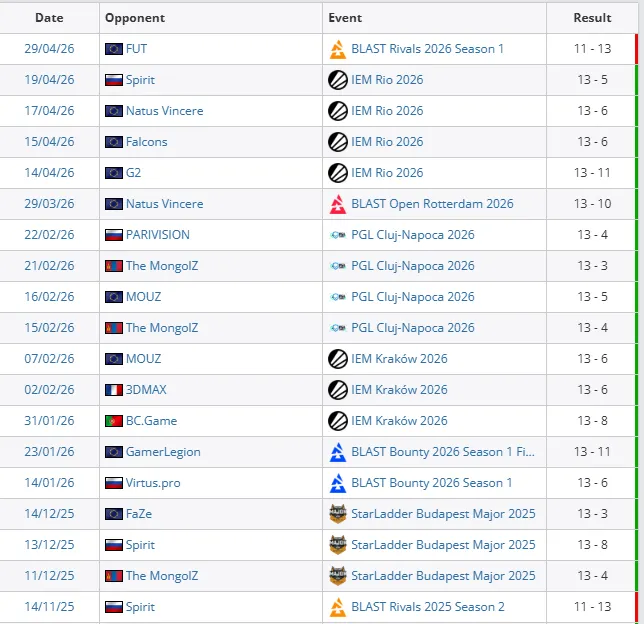Click the French flag beside 3DMAX
The height and width of the screenshot is (624, 644).
tap(114, 390)
